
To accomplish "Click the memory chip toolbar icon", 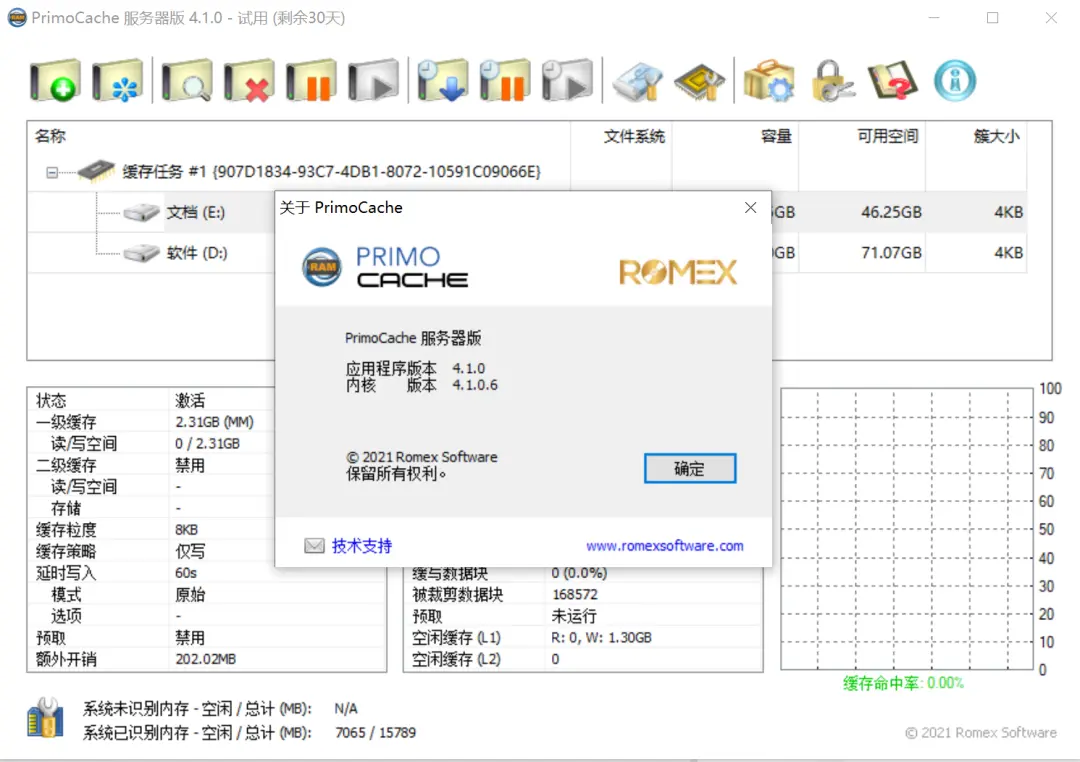I will [x=699, y=80].
